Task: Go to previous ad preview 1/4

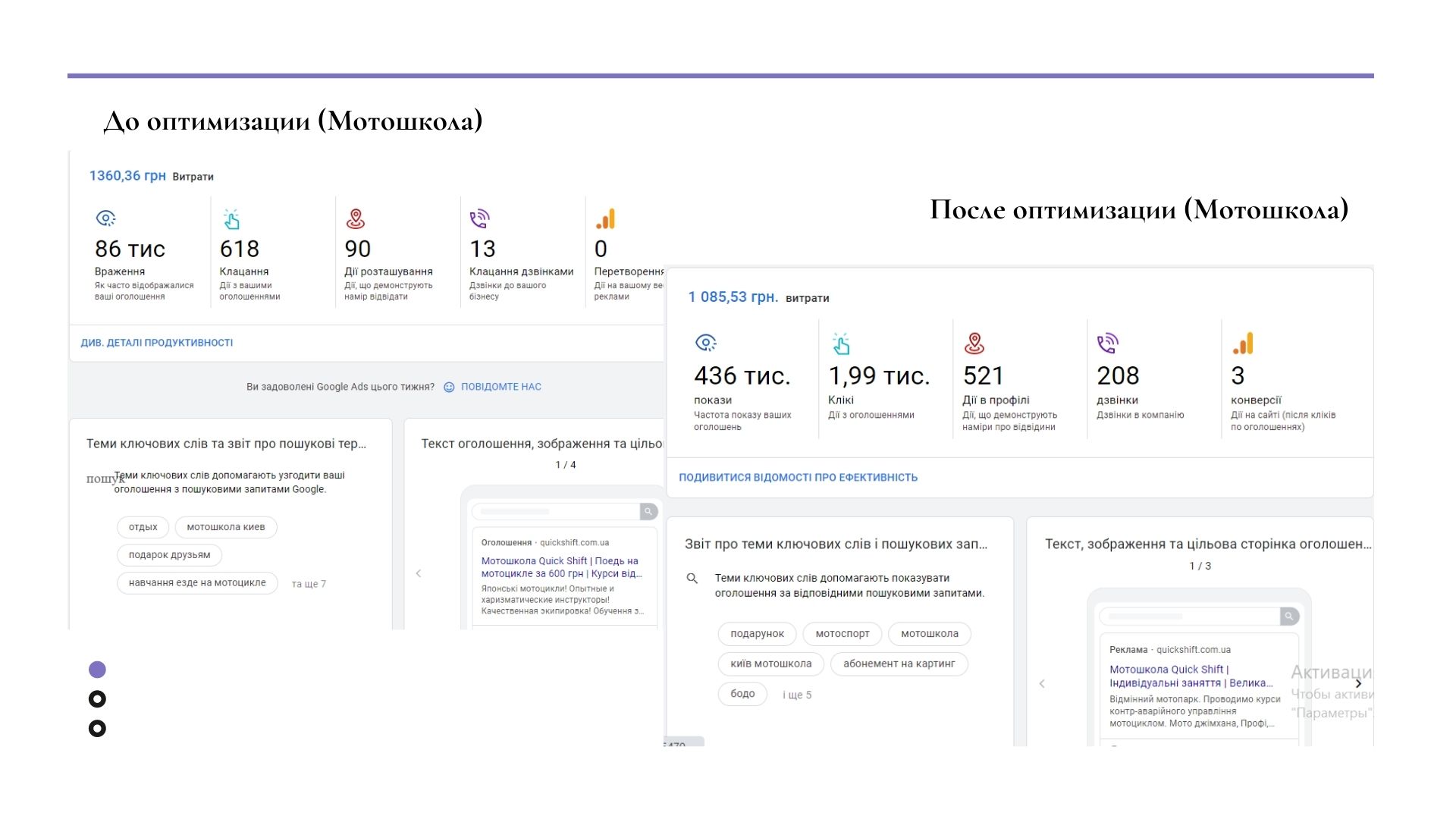Action: coord(419,573)
